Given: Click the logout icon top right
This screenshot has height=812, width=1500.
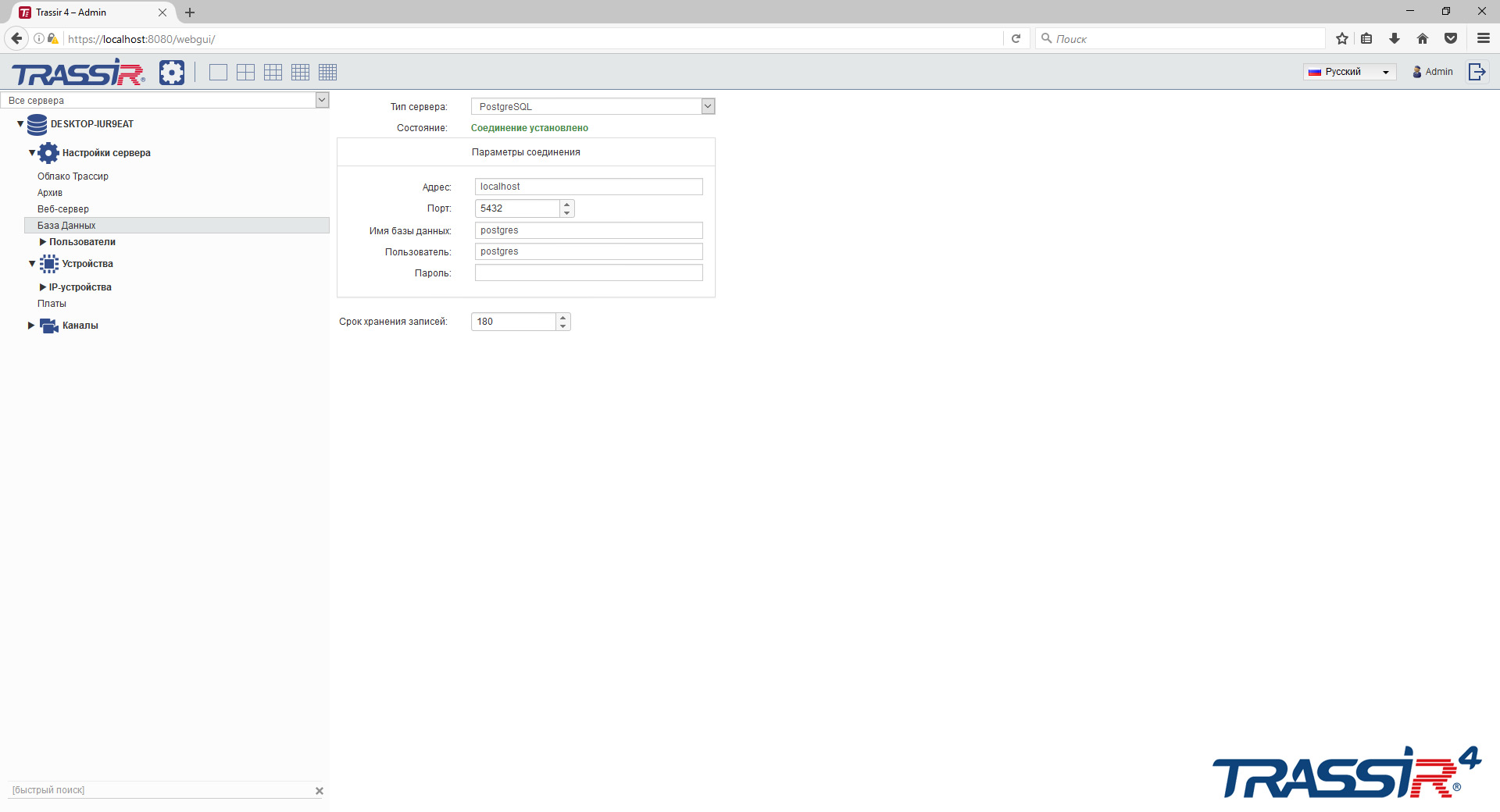Looking at the screenshot, I should (x=1477, y=71).
